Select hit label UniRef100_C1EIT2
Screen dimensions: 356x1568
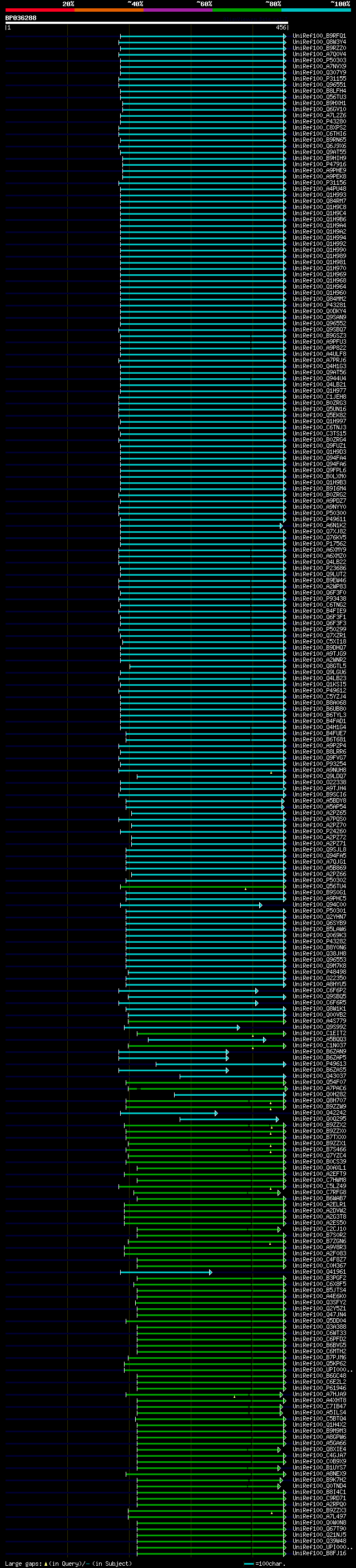point(319,1033)
